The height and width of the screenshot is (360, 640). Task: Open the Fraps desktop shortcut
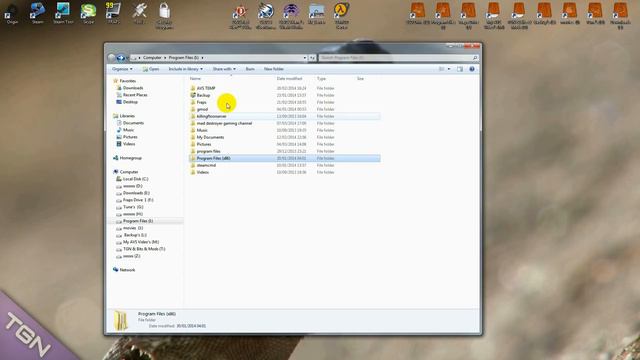pos(113,13)
